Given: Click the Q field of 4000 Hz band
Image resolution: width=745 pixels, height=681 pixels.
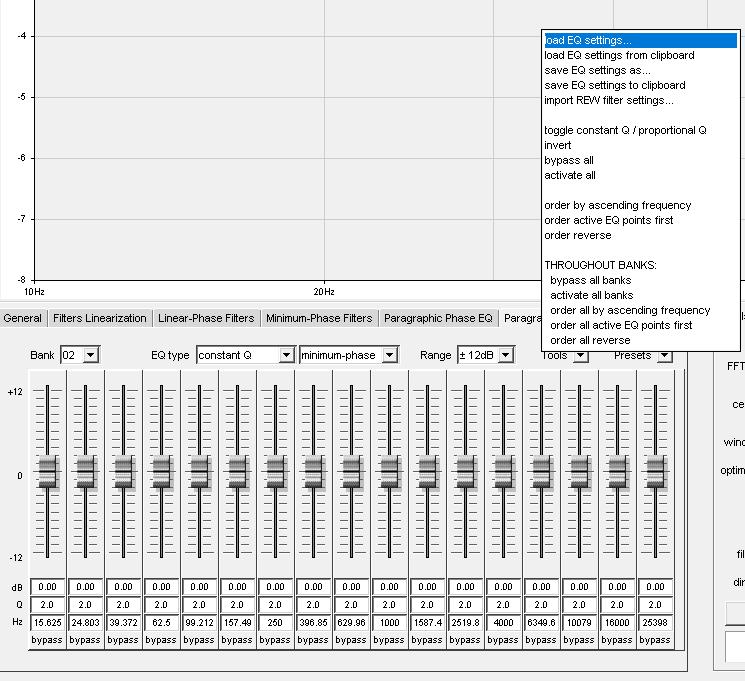Looking at the screenshot, I should (503, 604).
